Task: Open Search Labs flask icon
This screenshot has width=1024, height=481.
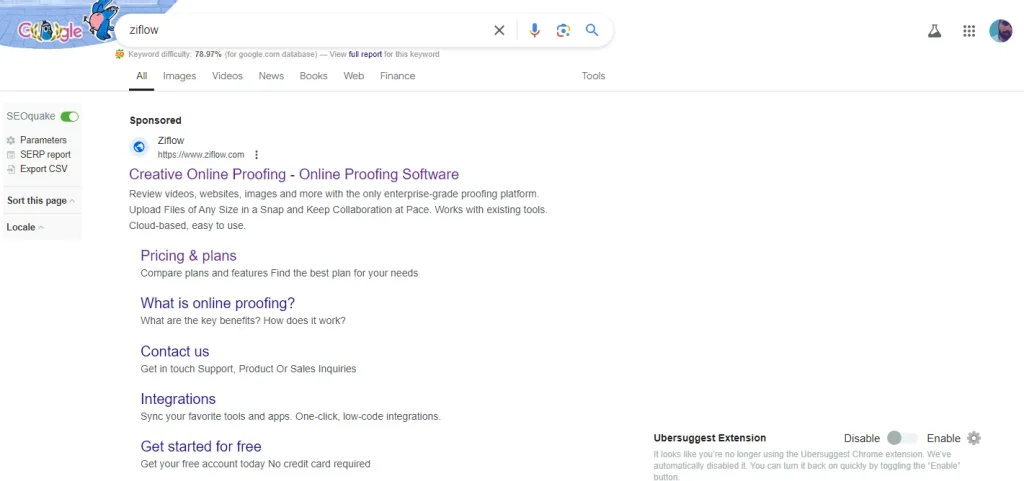Action: [935, 31]
